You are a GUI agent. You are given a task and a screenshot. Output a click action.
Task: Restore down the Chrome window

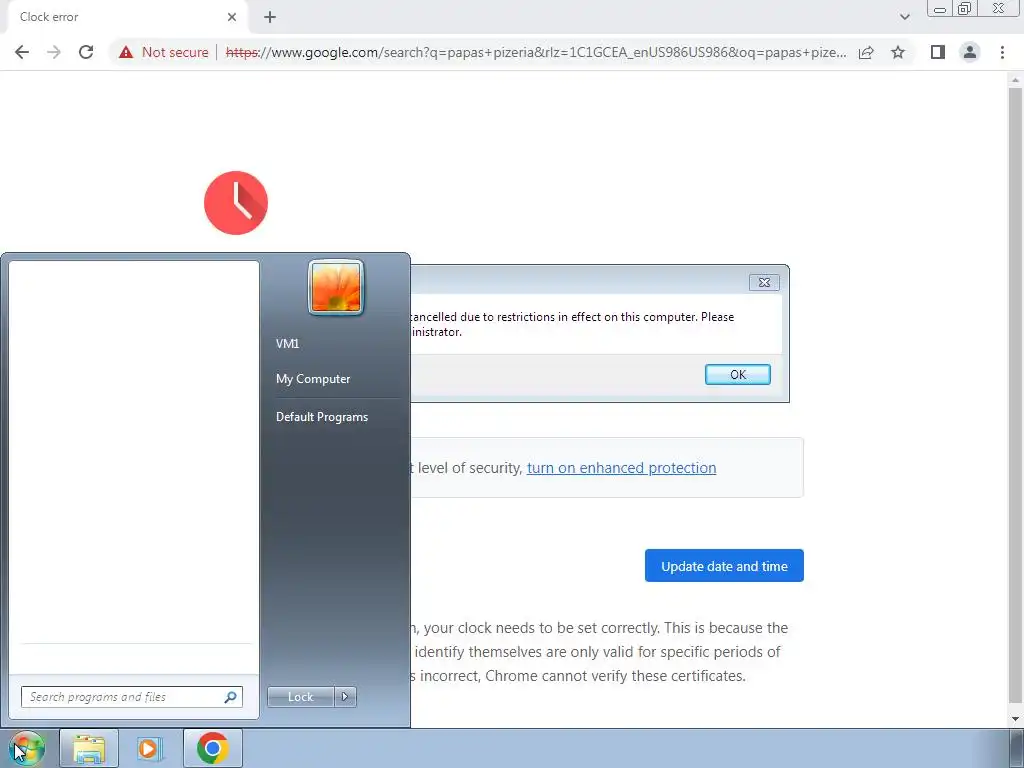point(965,8)
